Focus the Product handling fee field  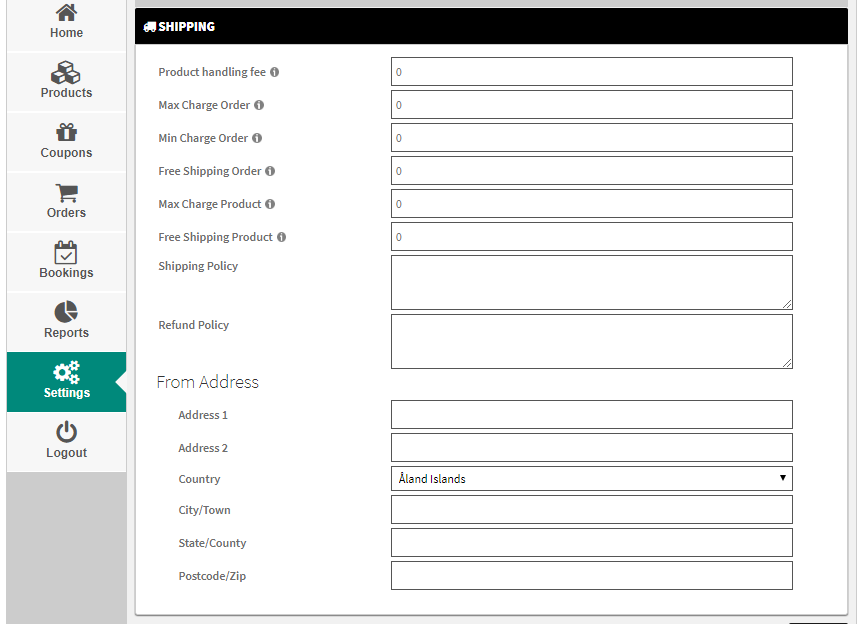point(592,72)
